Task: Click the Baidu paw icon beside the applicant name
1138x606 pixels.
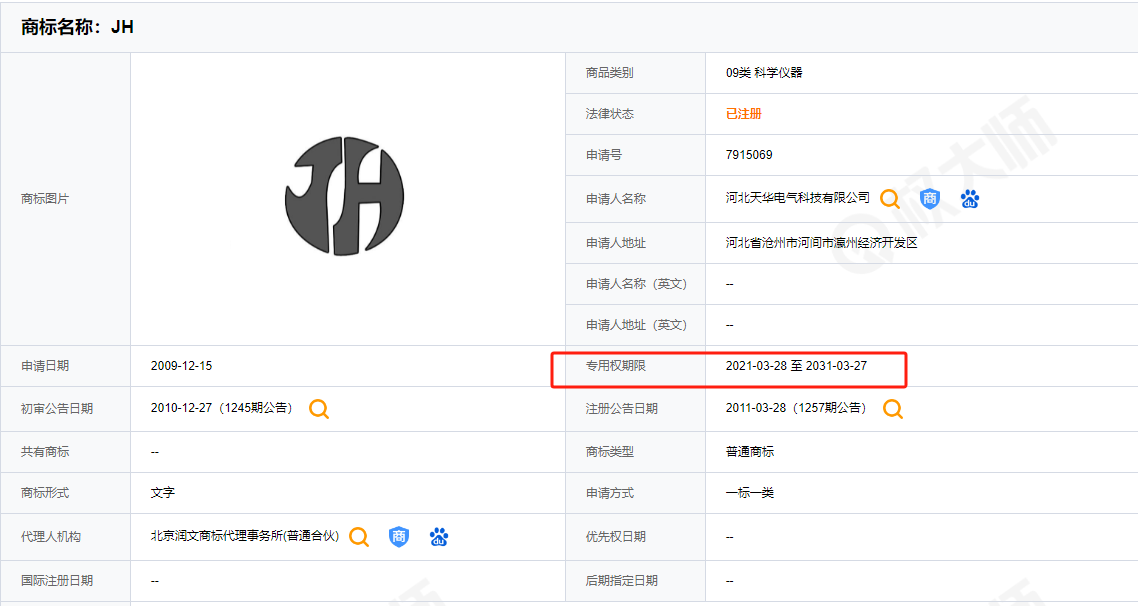Action: click(969, 199)
